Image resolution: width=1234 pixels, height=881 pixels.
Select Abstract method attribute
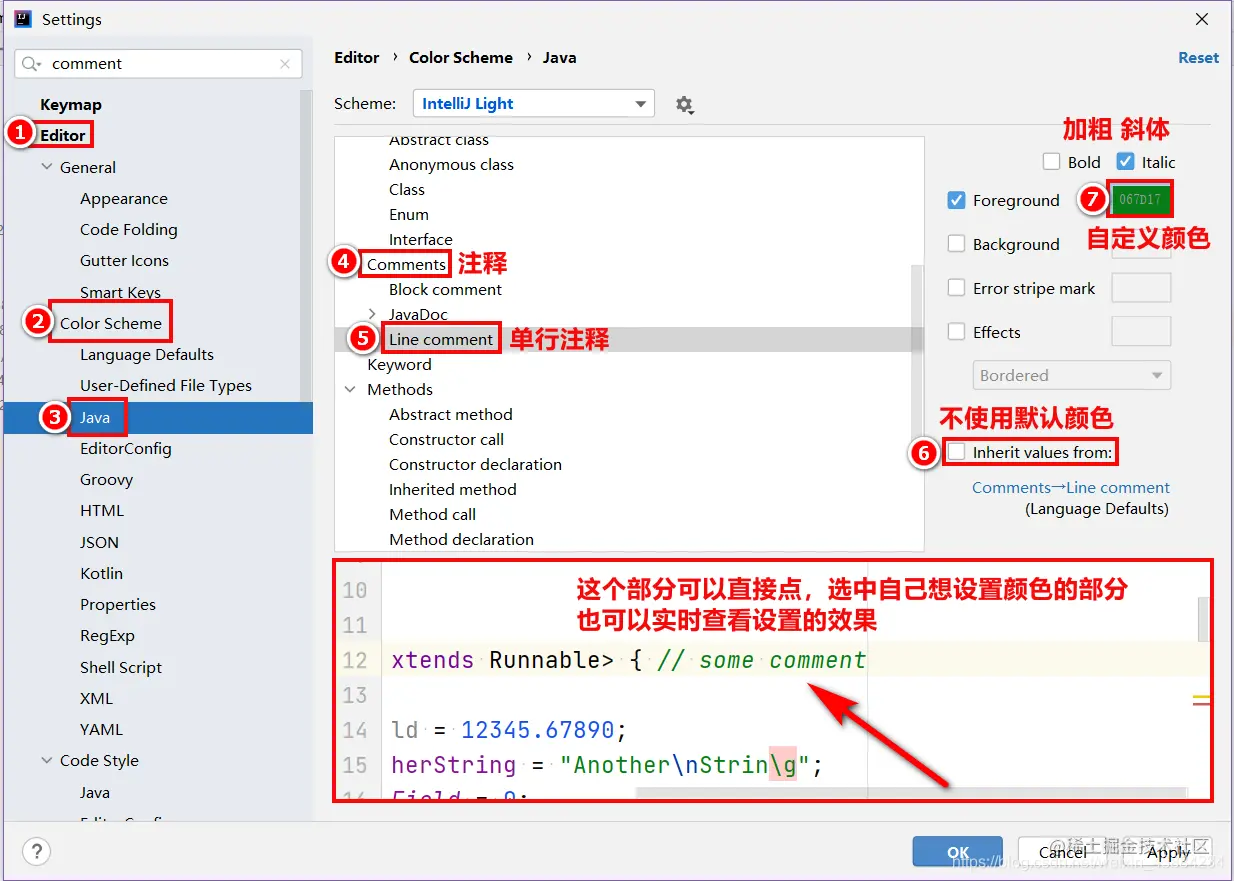451,414
